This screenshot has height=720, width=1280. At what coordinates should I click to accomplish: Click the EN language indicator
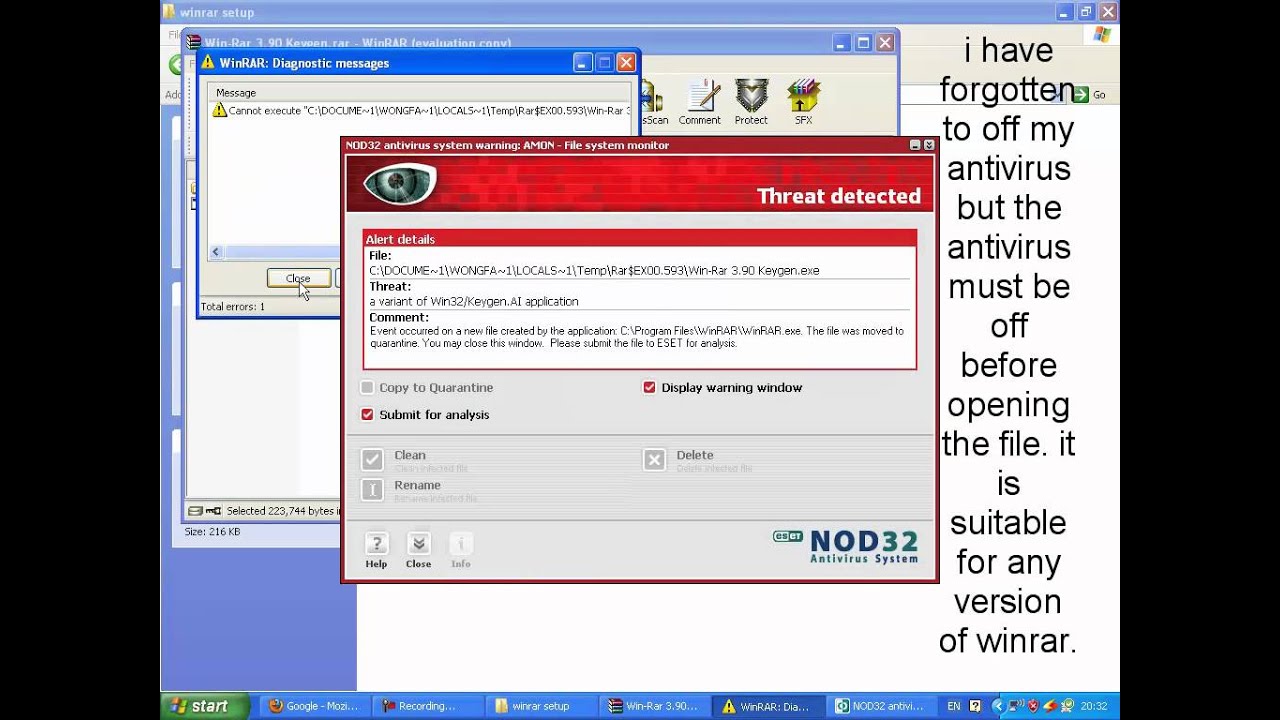tap(954, 706)
